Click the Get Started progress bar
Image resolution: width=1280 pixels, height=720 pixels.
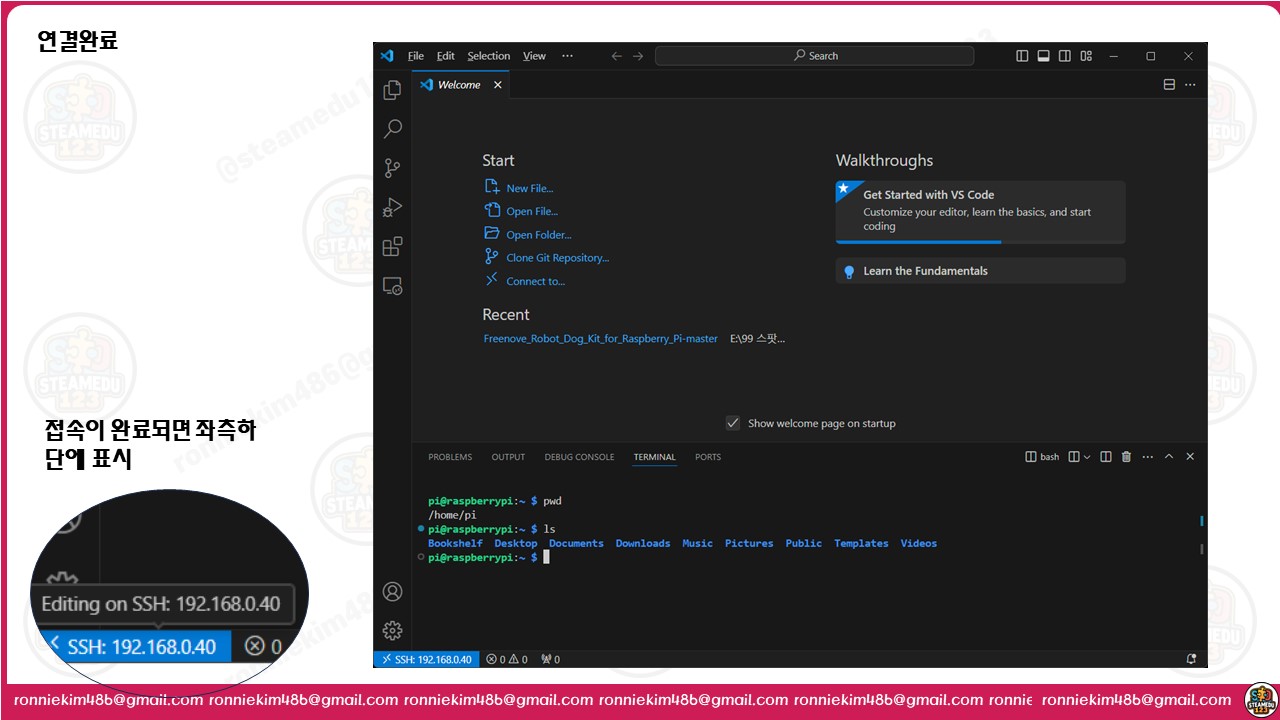click(980, 242)
